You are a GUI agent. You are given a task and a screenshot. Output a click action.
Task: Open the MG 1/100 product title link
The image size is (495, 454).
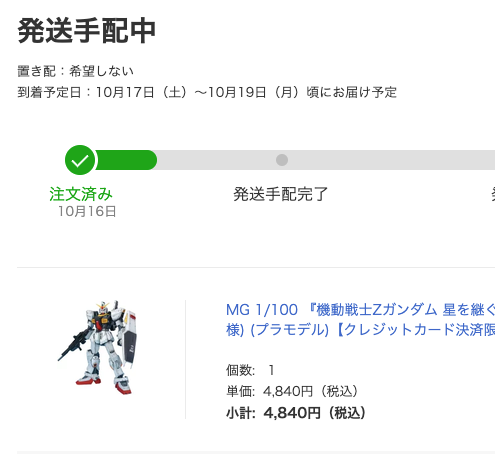coord(360,320)
